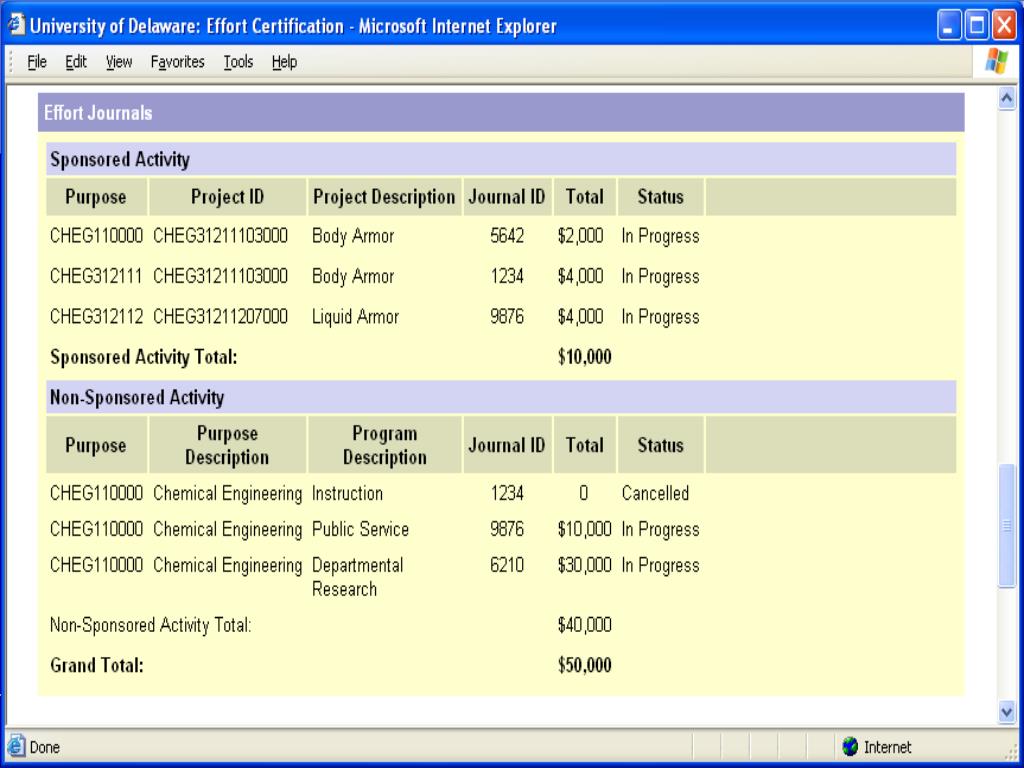Click the Effort Journals section header
The width and height of the screenshot is (1024, 768).
501,112
